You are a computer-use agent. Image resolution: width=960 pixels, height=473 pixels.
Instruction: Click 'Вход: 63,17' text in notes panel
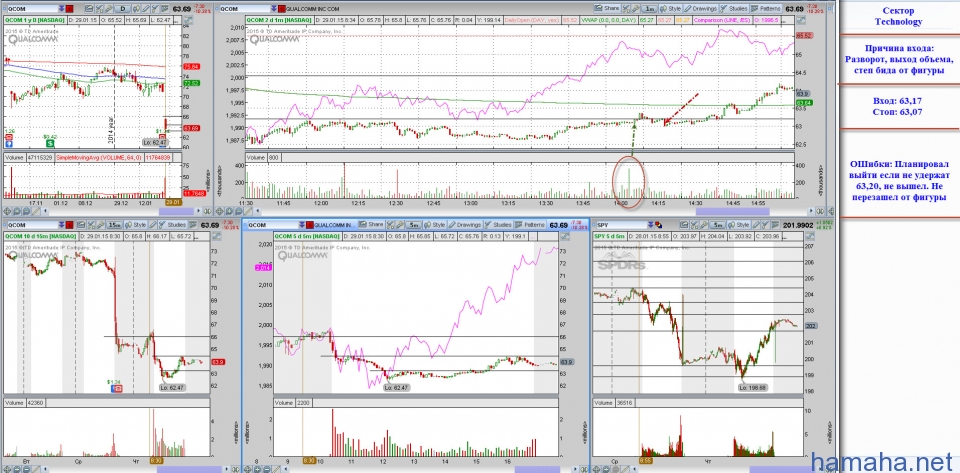click(x=898, y=100)
